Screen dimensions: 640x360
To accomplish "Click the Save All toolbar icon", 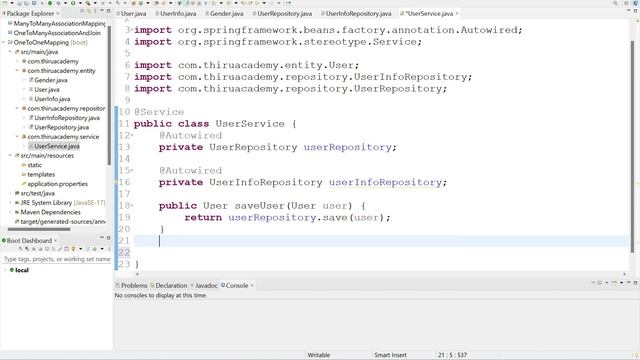I will click(x=26, y=3).
